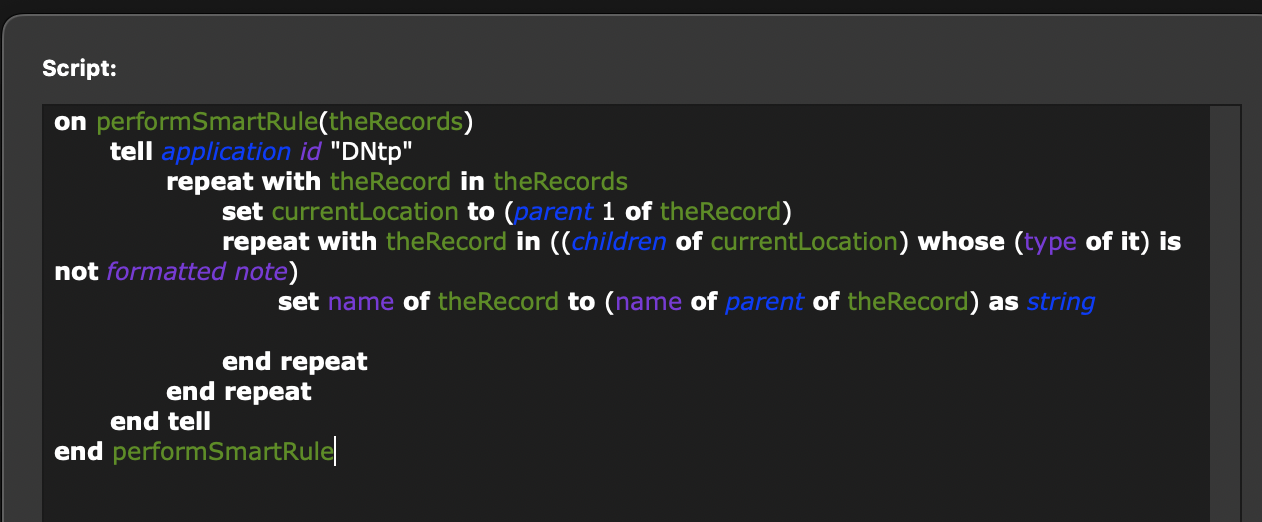Place cursor on "performSmartRule" in first line
Viewport: 1262px width, 522px height.
click(x=207, y=122)
